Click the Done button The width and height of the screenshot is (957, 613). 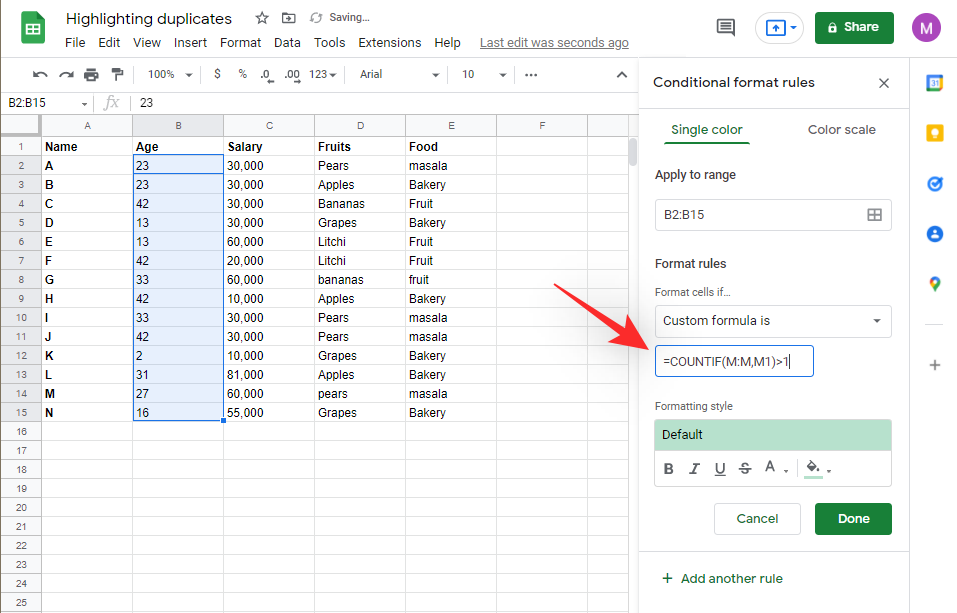(x=852, y=518)
